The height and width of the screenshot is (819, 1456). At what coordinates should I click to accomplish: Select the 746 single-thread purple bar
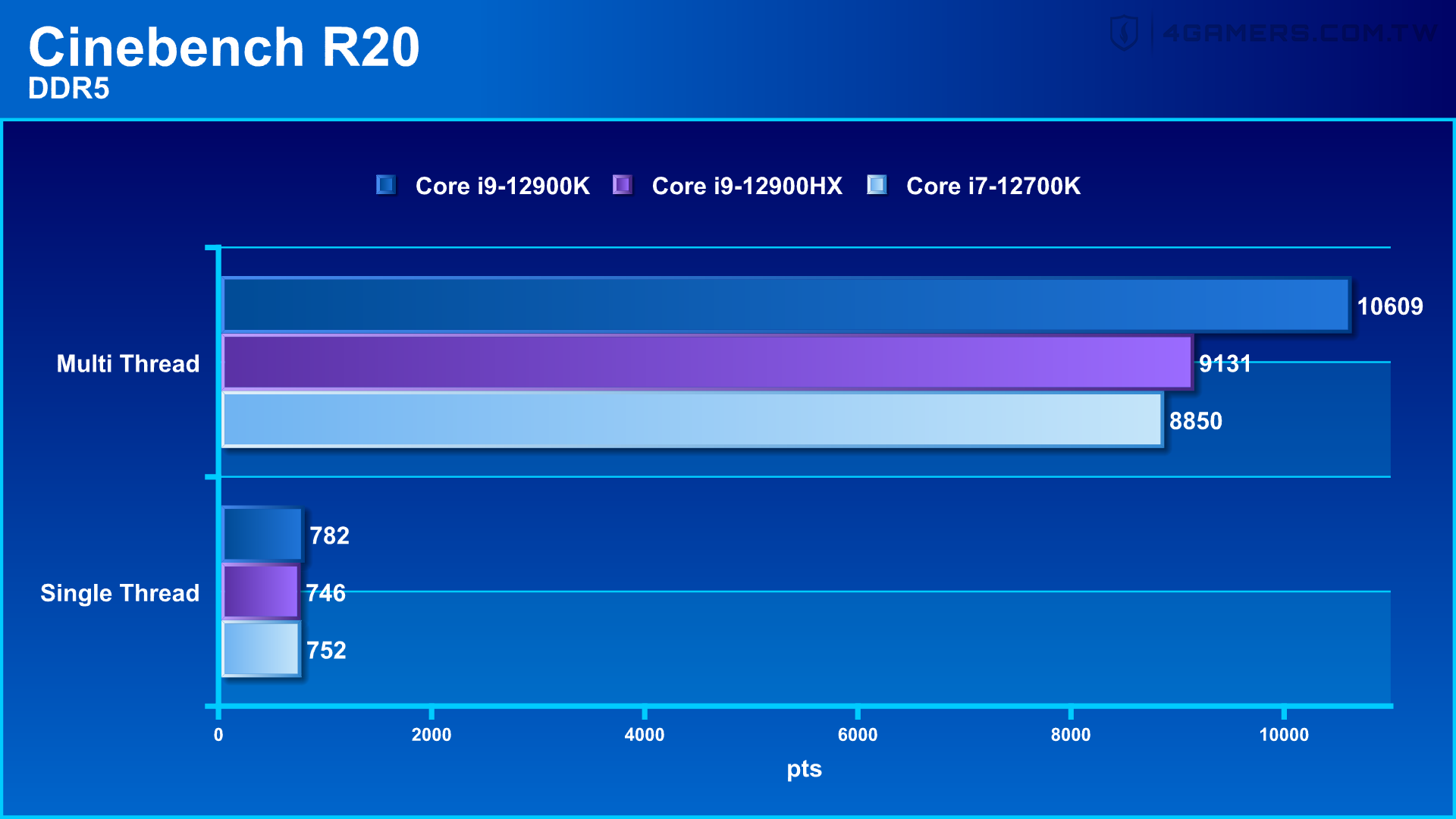click(x=261, y=591)
